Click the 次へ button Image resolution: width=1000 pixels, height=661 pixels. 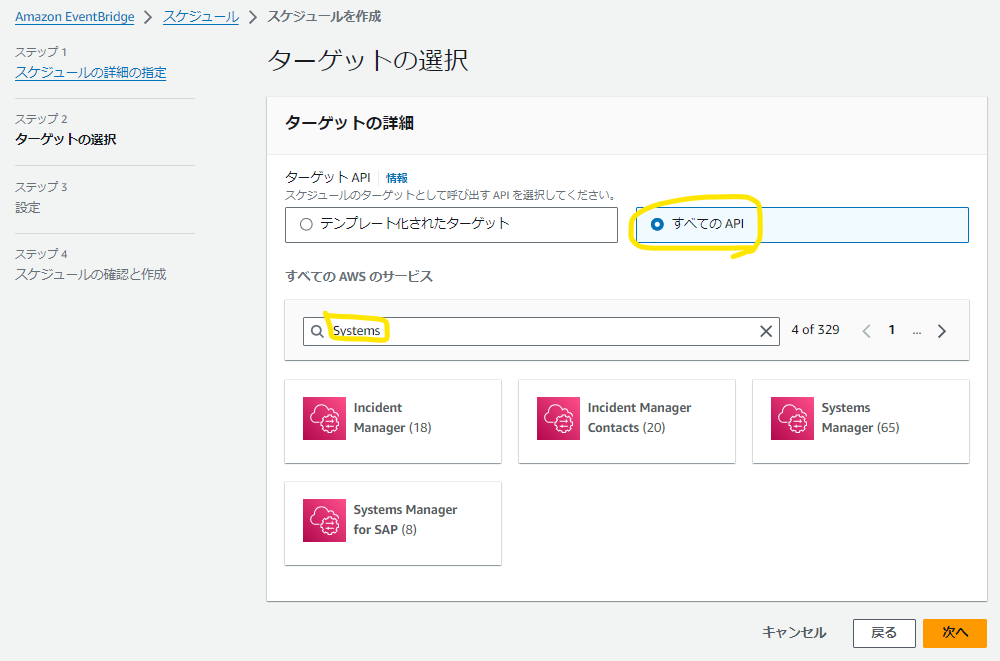pyautogui.click(x=955, y=633)
